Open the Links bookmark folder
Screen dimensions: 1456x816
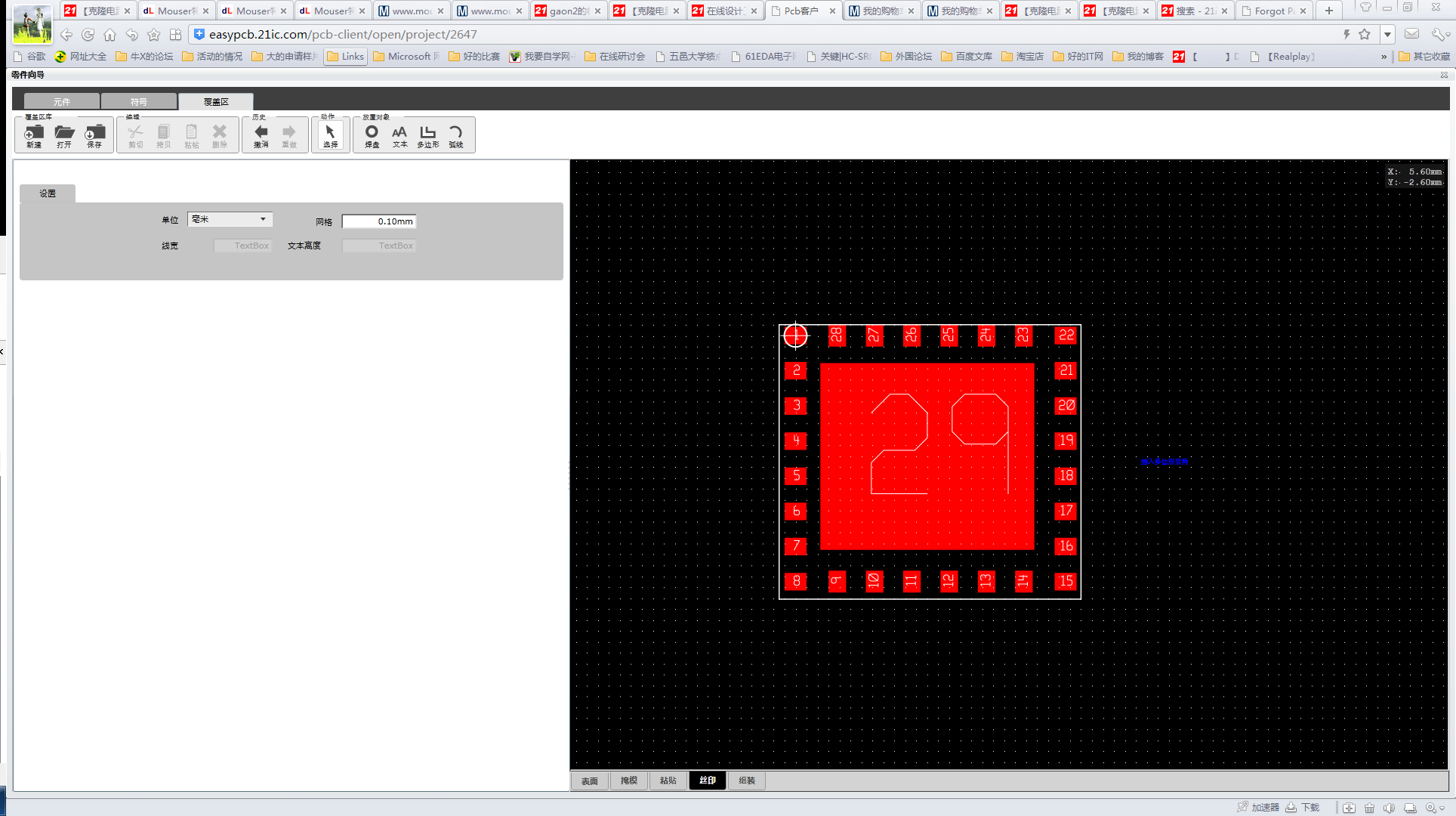click(x=346, y=57)
